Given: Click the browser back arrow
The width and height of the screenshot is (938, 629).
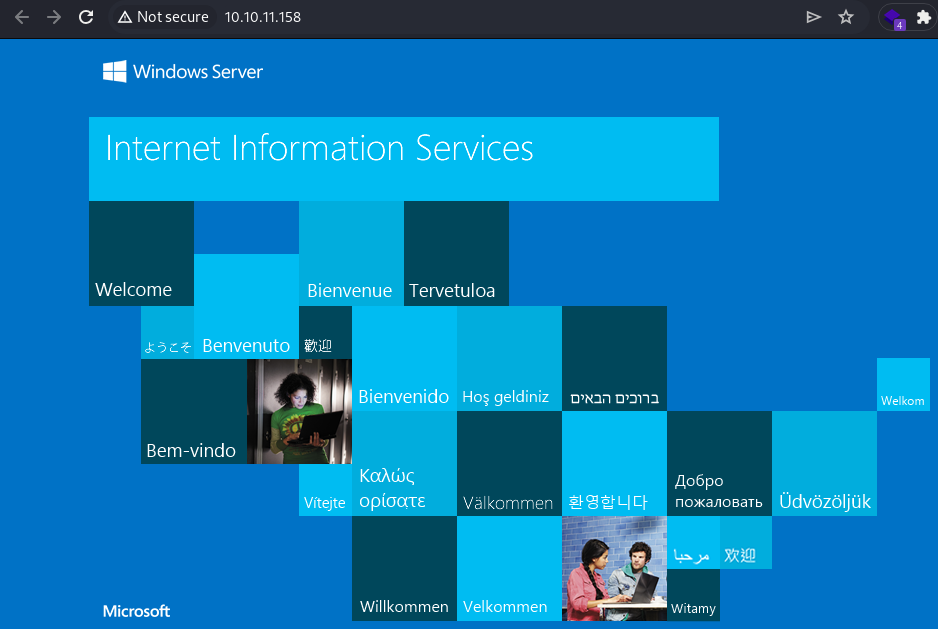Looking at the screenshot, I should point(22,17).
